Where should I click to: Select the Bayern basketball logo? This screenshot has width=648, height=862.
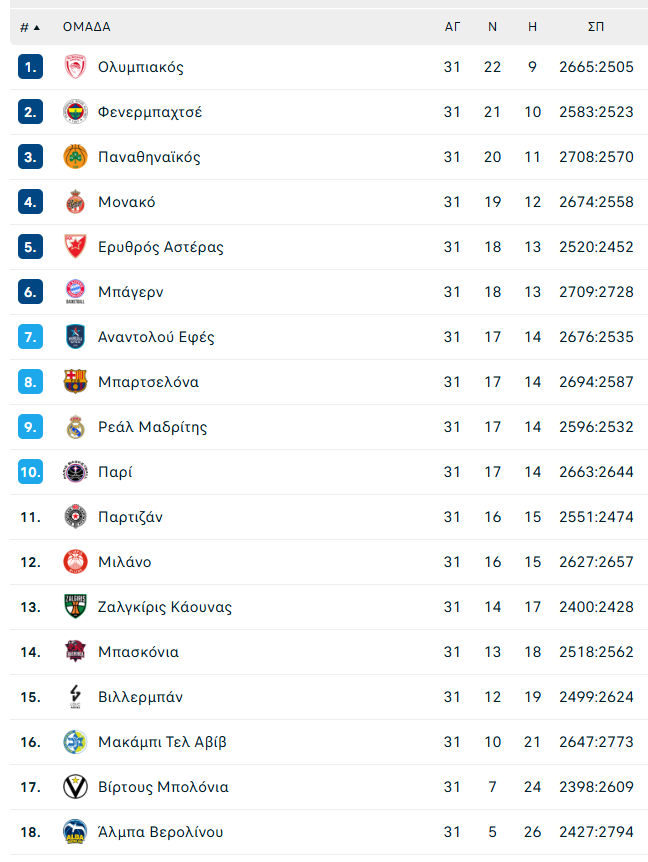(75, 292)
